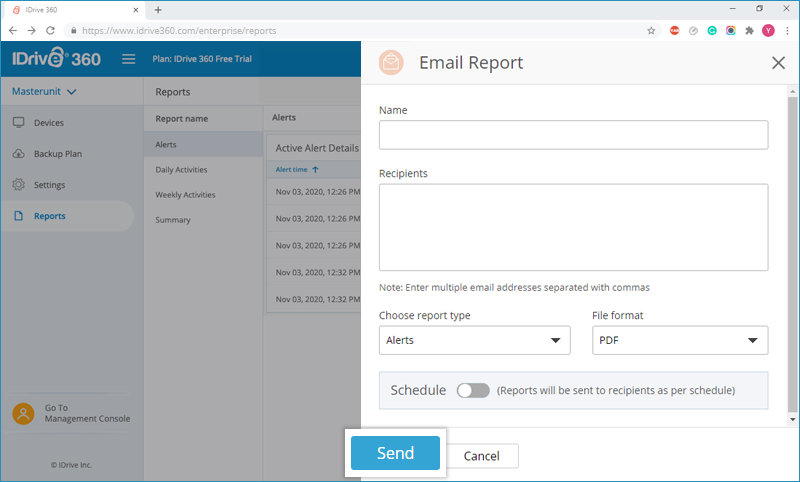Go to Devices in sidebar
This screenshot has height=482, width=800.
coord(49,122)
